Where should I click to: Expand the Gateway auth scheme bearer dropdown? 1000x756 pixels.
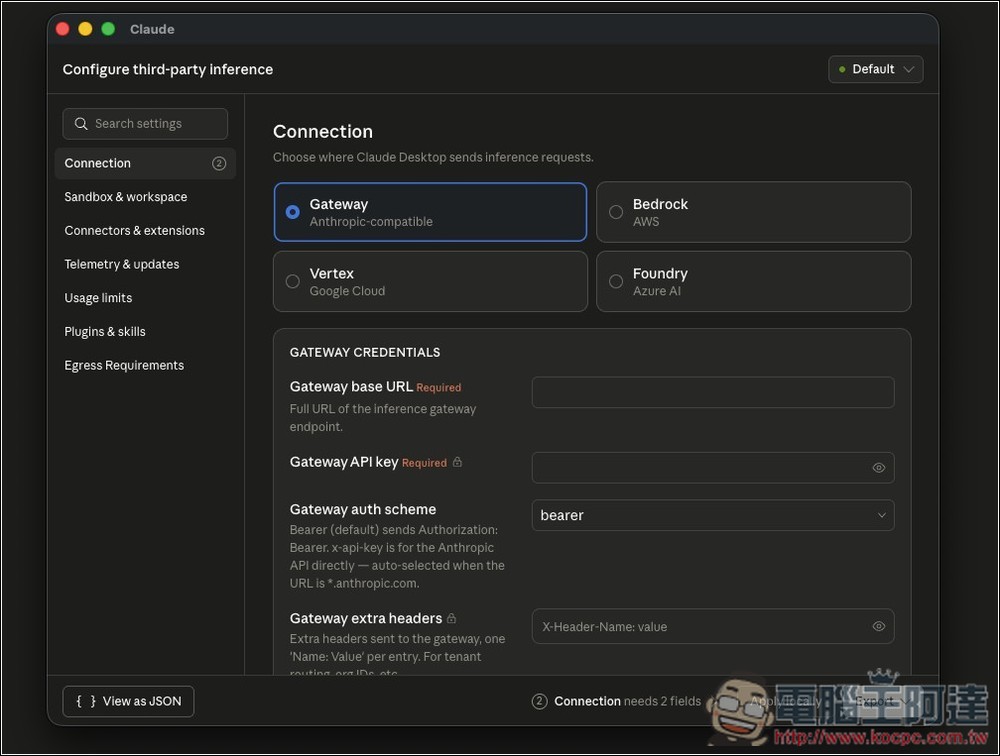pyautogui.click(x=712, y=515)
